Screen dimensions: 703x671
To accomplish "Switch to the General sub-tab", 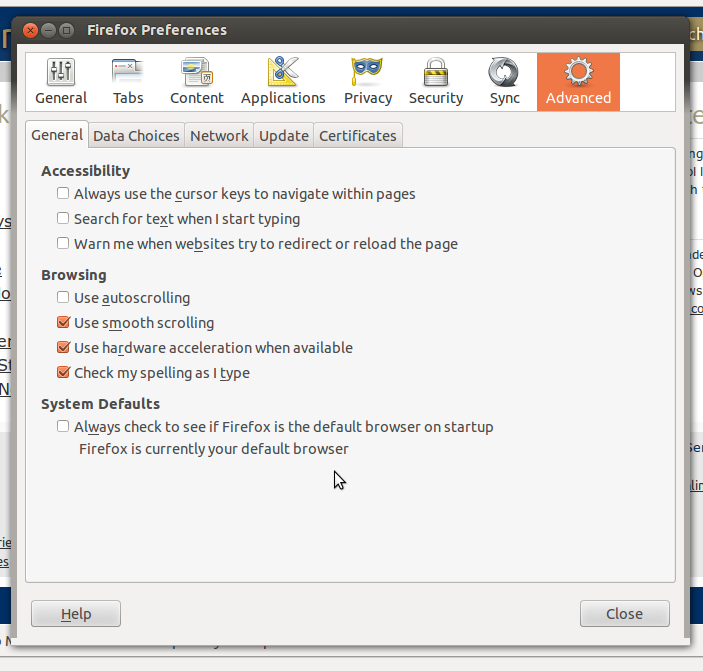I will [57, 134].
